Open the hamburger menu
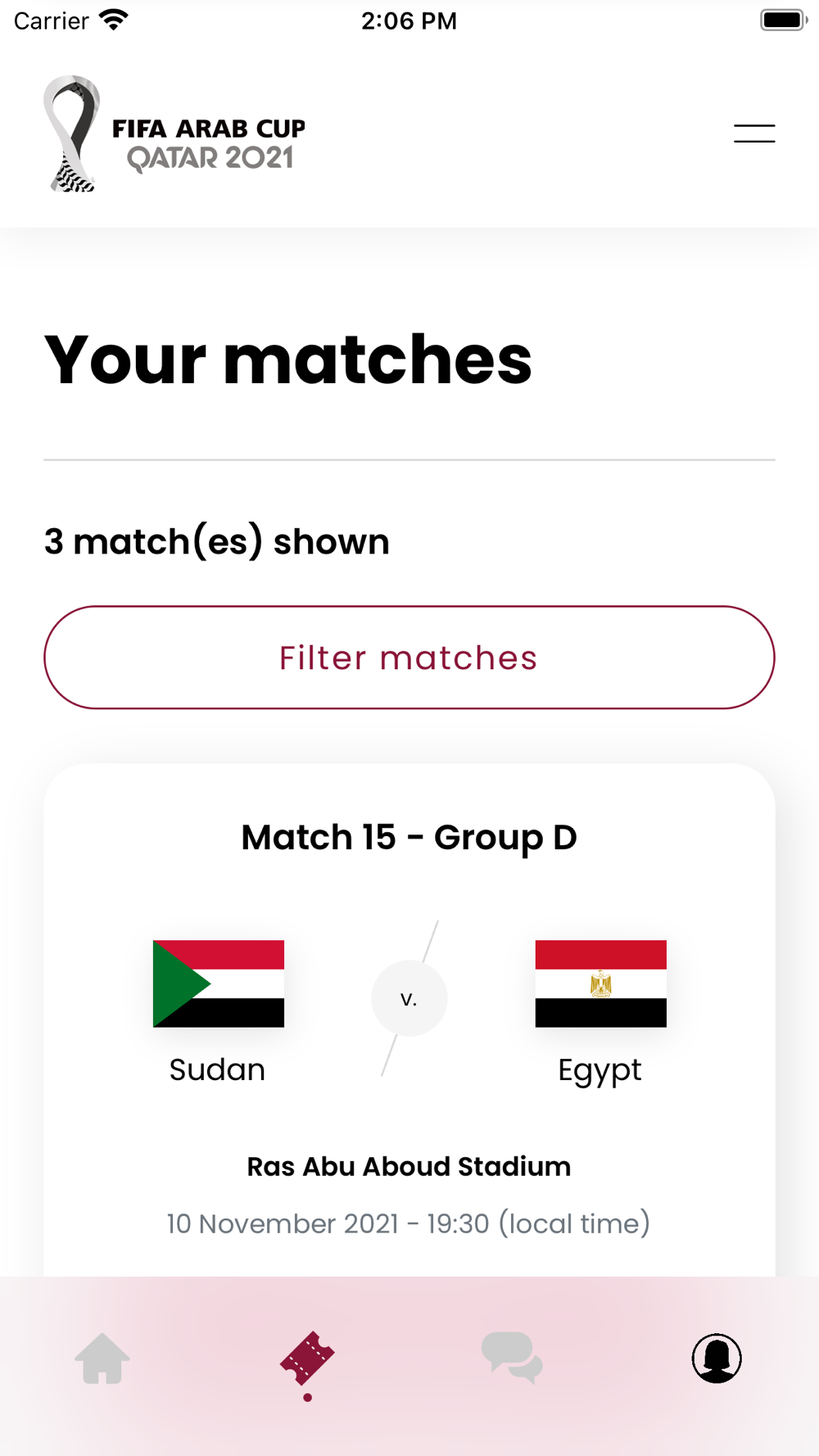Image resolution: width=819 pixels, height=1456 pixels. 754,133
